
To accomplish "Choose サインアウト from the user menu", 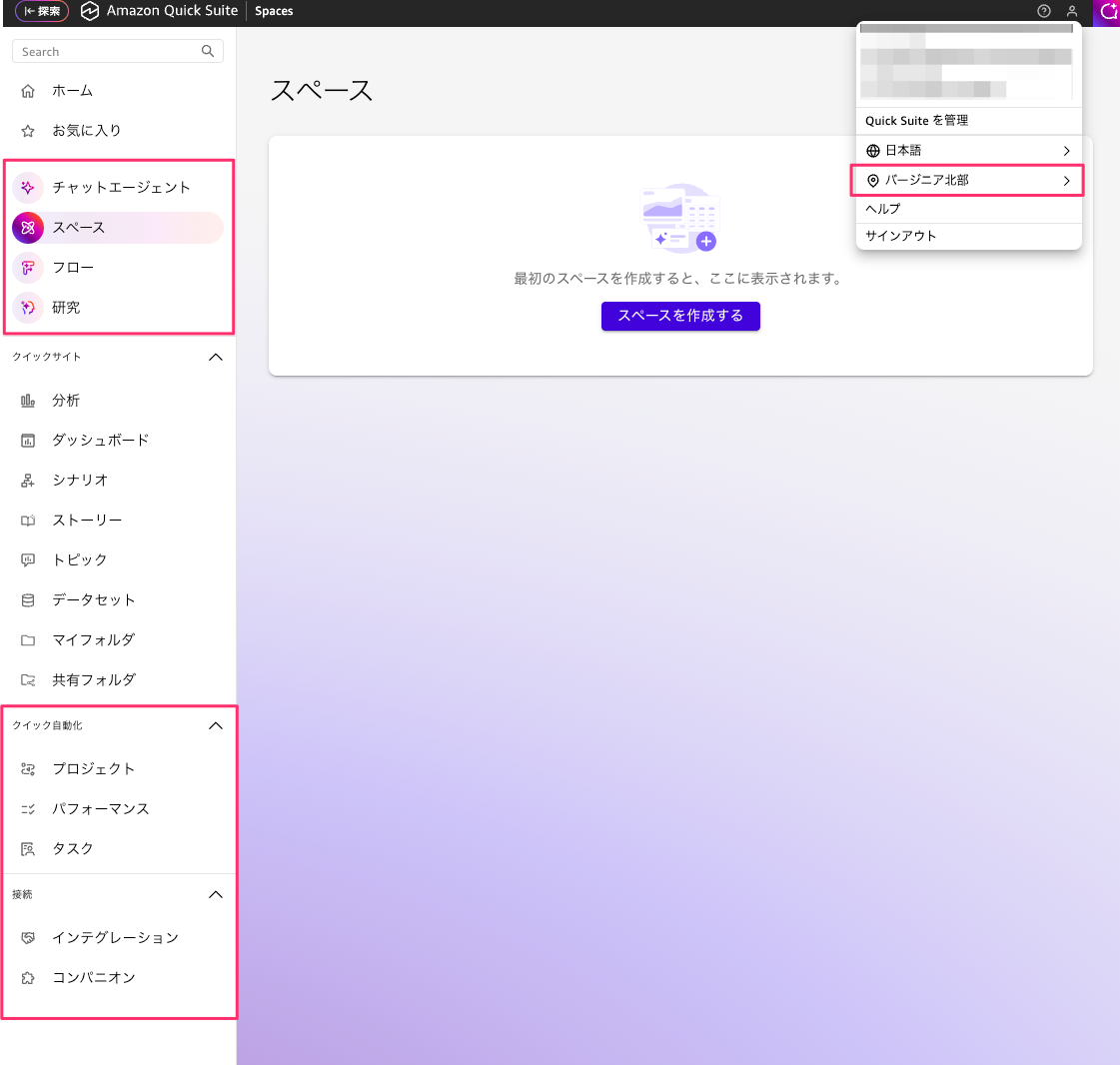I will (900, 236).
